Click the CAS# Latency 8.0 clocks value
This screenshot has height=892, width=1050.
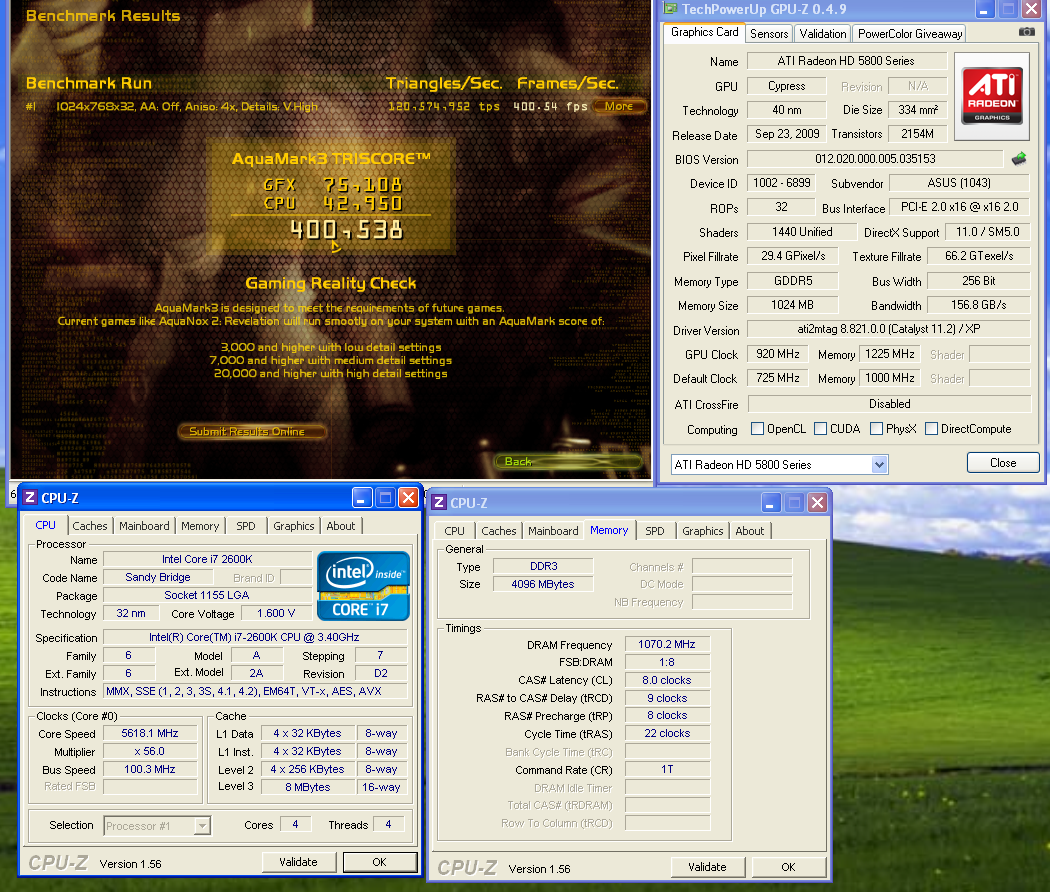point(666,680)
